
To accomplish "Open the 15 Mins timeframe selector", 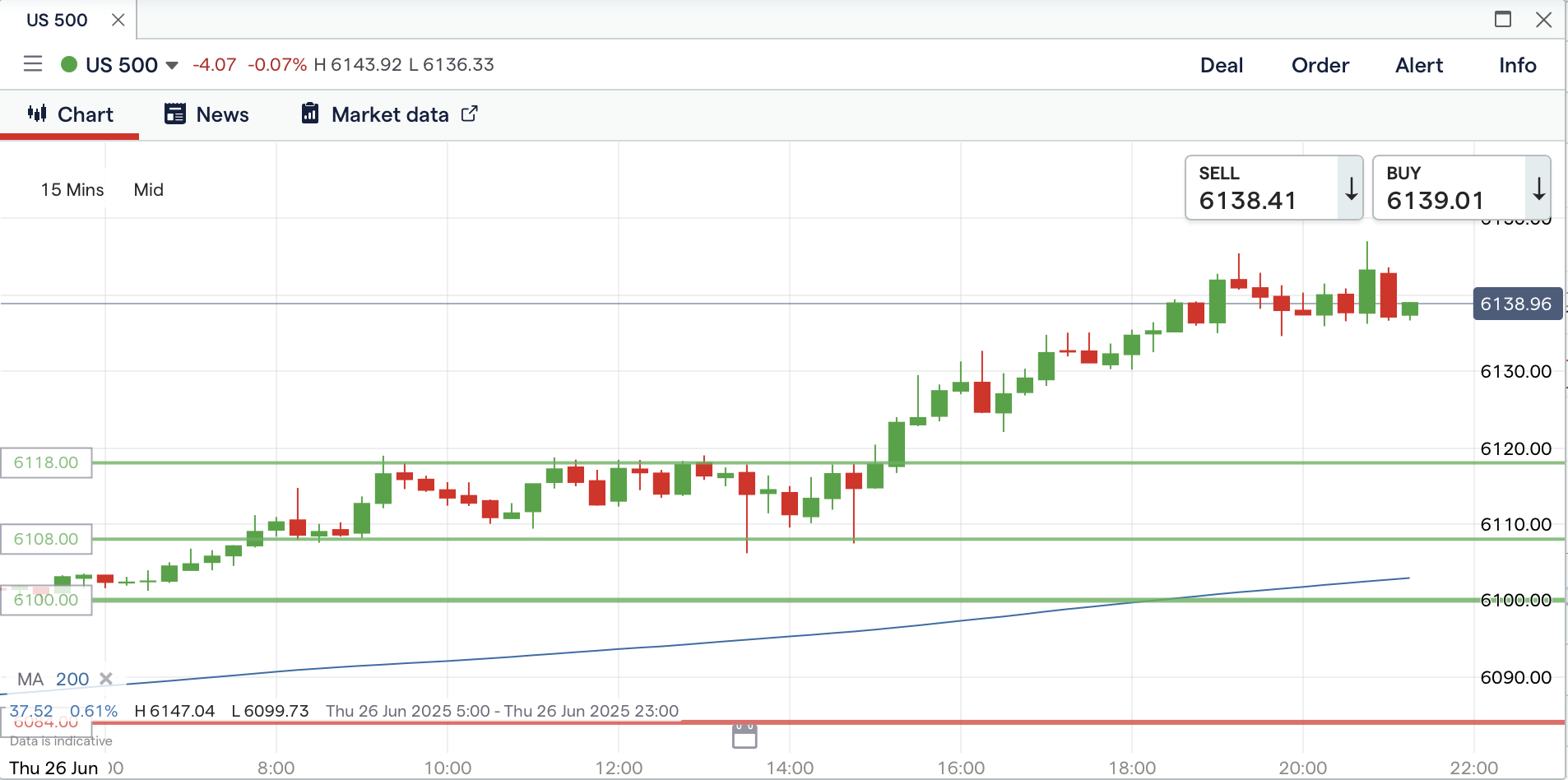I will point(72,190).
